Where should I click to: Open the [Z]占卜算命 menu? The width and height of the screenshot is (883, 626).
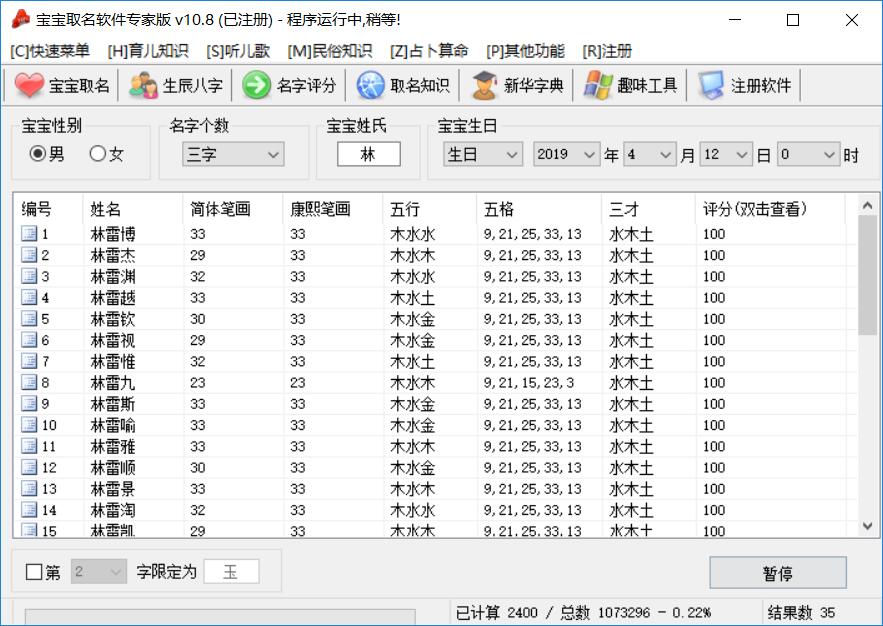coord(429,51)
